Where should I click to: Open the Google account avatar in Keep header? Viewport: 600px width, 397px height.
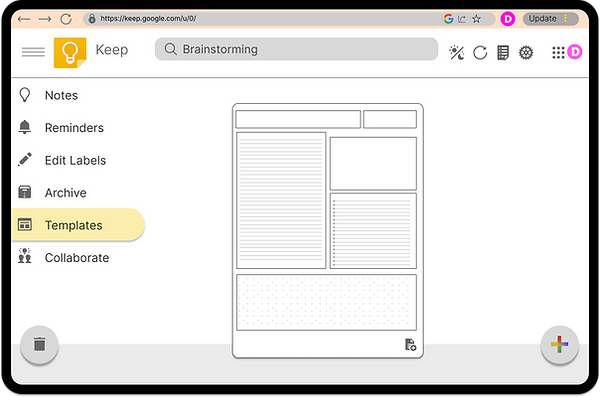click(x=574, y=52)
